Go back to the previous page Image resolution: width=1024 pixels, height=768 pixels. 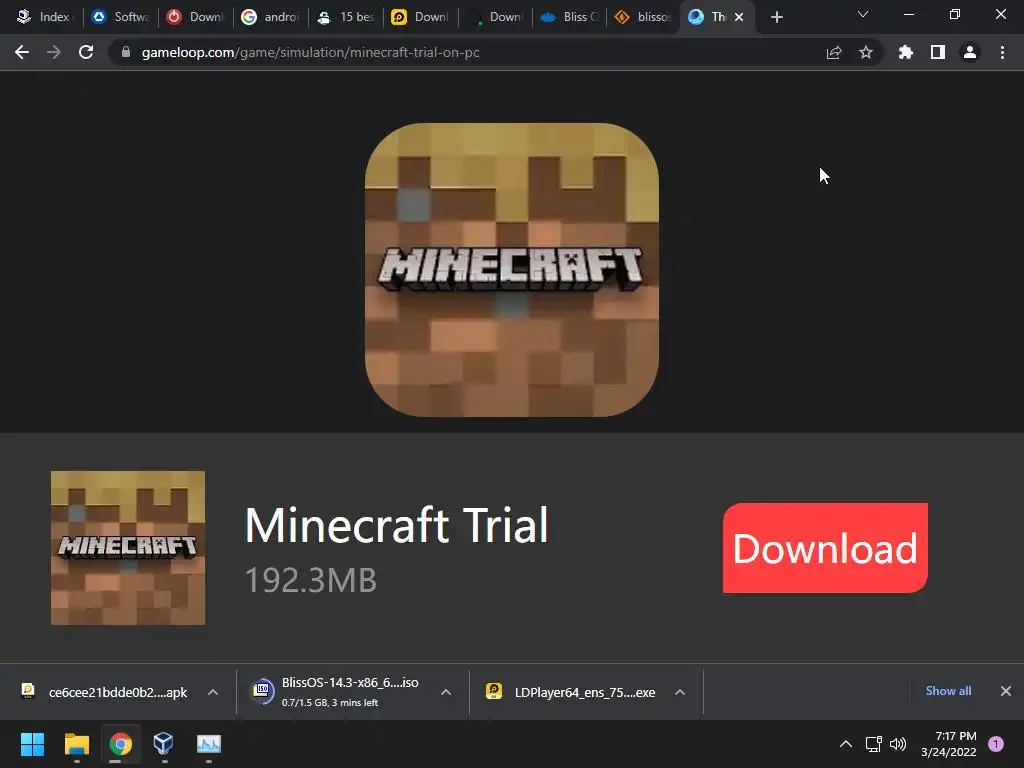pos(22,52)
